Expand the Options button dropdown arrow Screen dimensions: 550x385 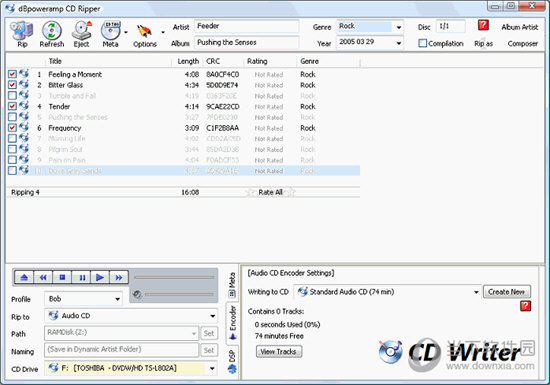click(163, 32)
